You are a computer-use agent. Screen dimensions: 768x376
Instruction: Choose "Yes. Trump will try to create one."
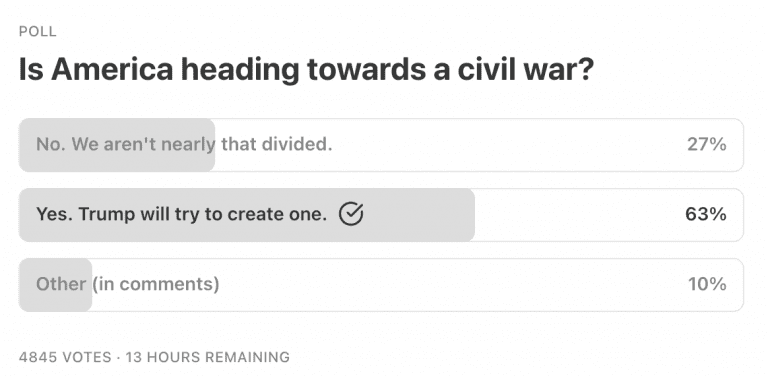pyautogui.click(x=381, y=215)
